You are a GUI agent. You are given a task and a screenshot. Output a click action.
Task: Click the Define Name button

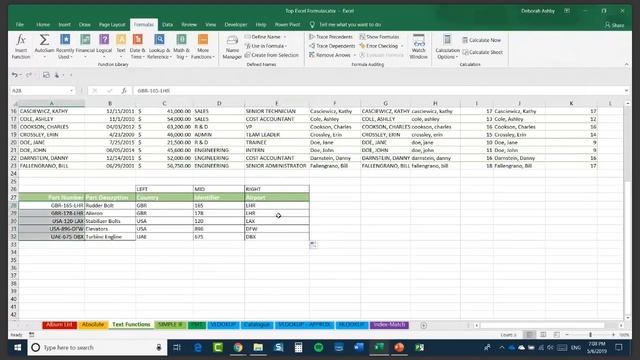263,37
